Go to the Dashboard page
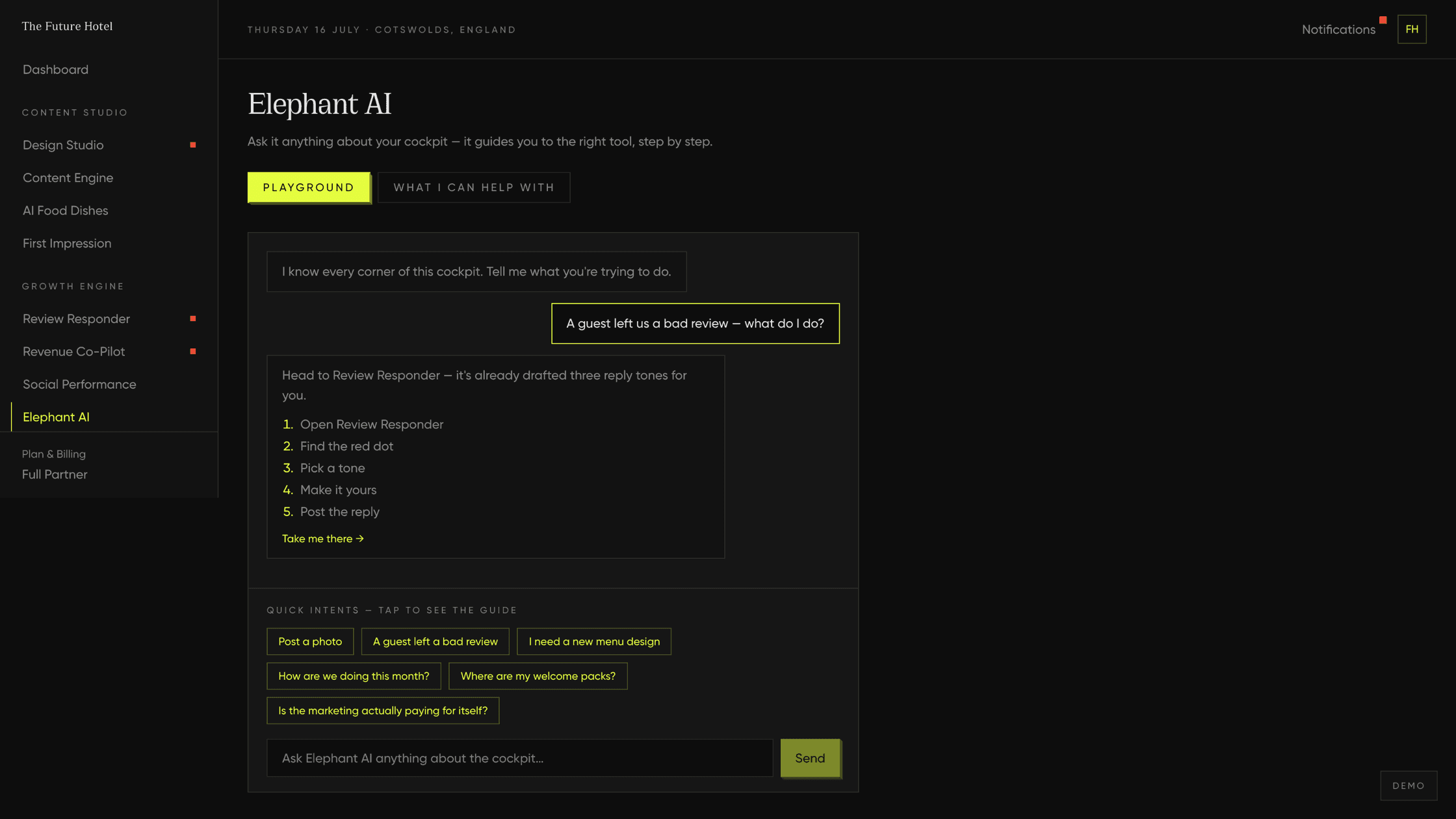Screen dimensions: 1456x819 55,70
